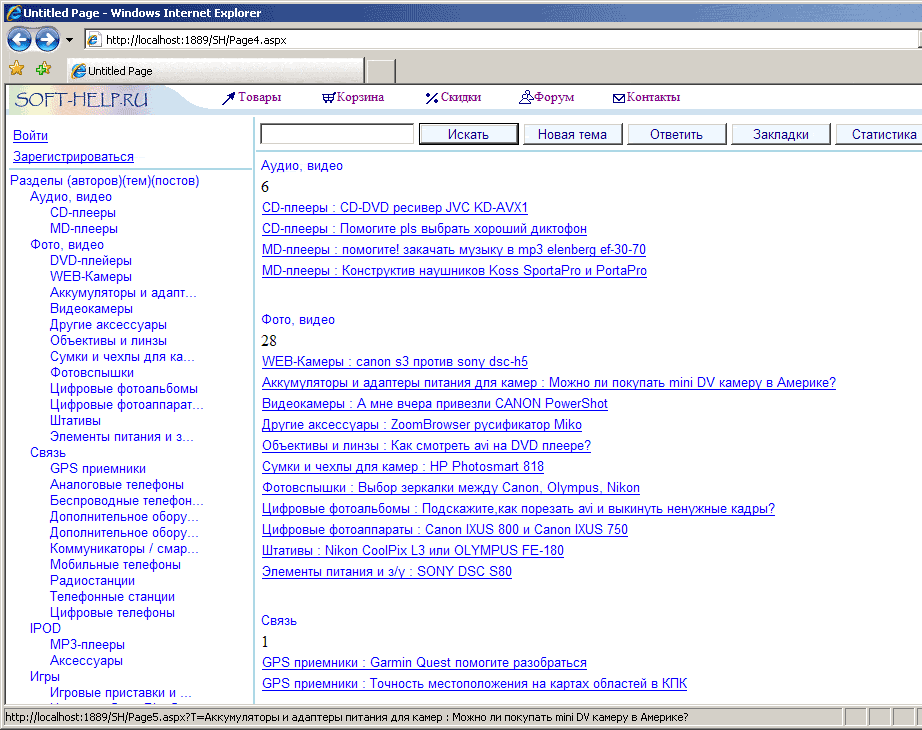Viewport: 922px width, 730px height.
Task: Select Радиостанции in sidebar tree
Action: 92,580
